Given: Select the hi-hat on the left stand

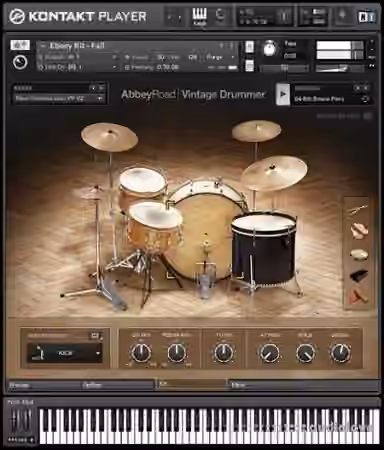Looking at the screenshot, I should tap(89, 192).
